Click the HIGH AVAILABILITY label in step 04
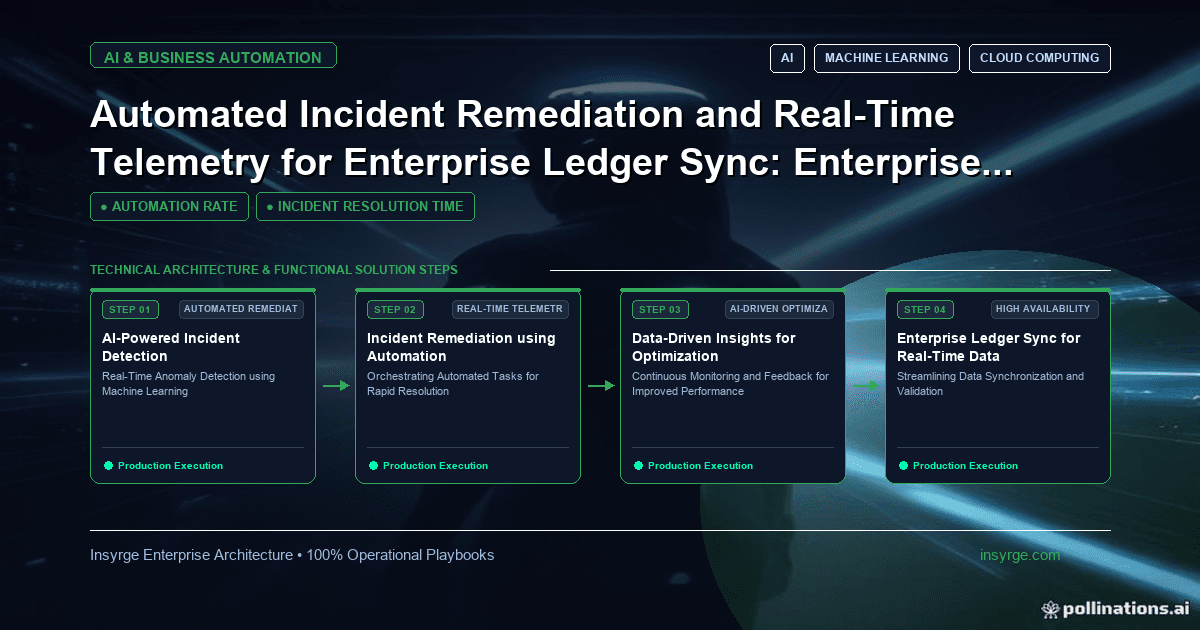Viewport: 1200px width, 630px height. 1043,309
